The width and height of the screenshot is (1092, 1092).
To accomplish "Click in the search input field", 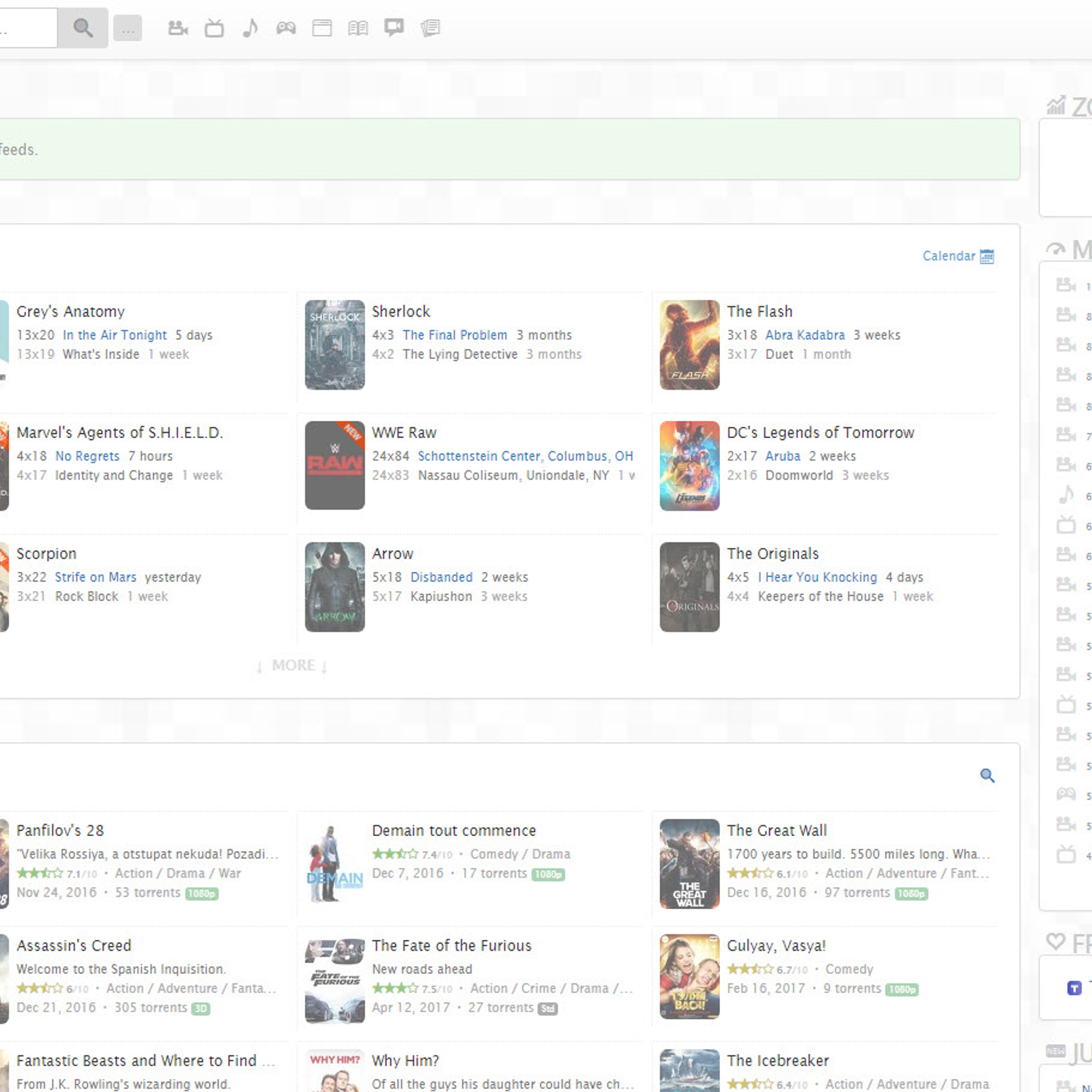I will (27, 28).
